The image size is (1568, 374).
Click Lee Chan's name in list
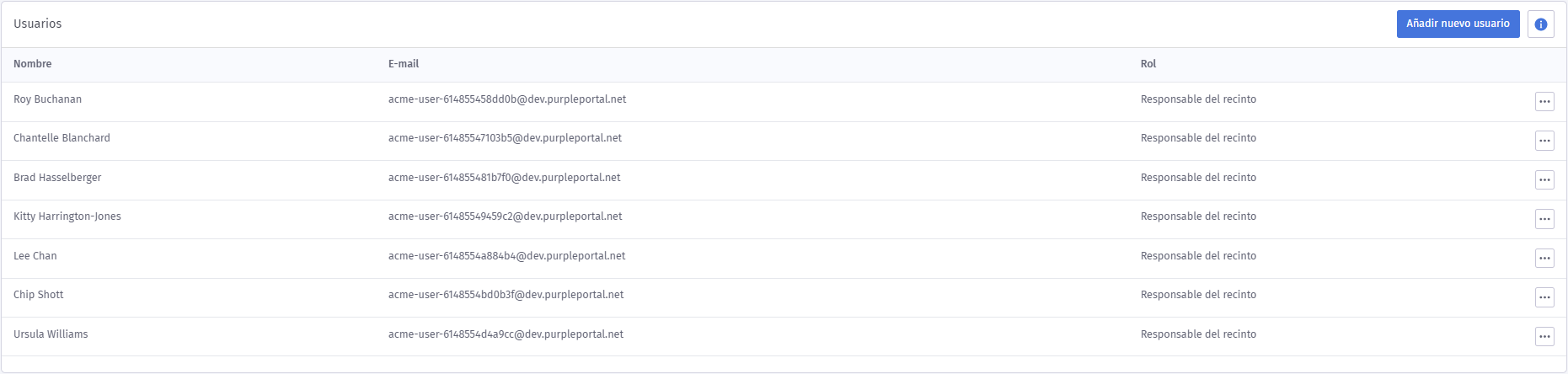(x=35, y=256)
